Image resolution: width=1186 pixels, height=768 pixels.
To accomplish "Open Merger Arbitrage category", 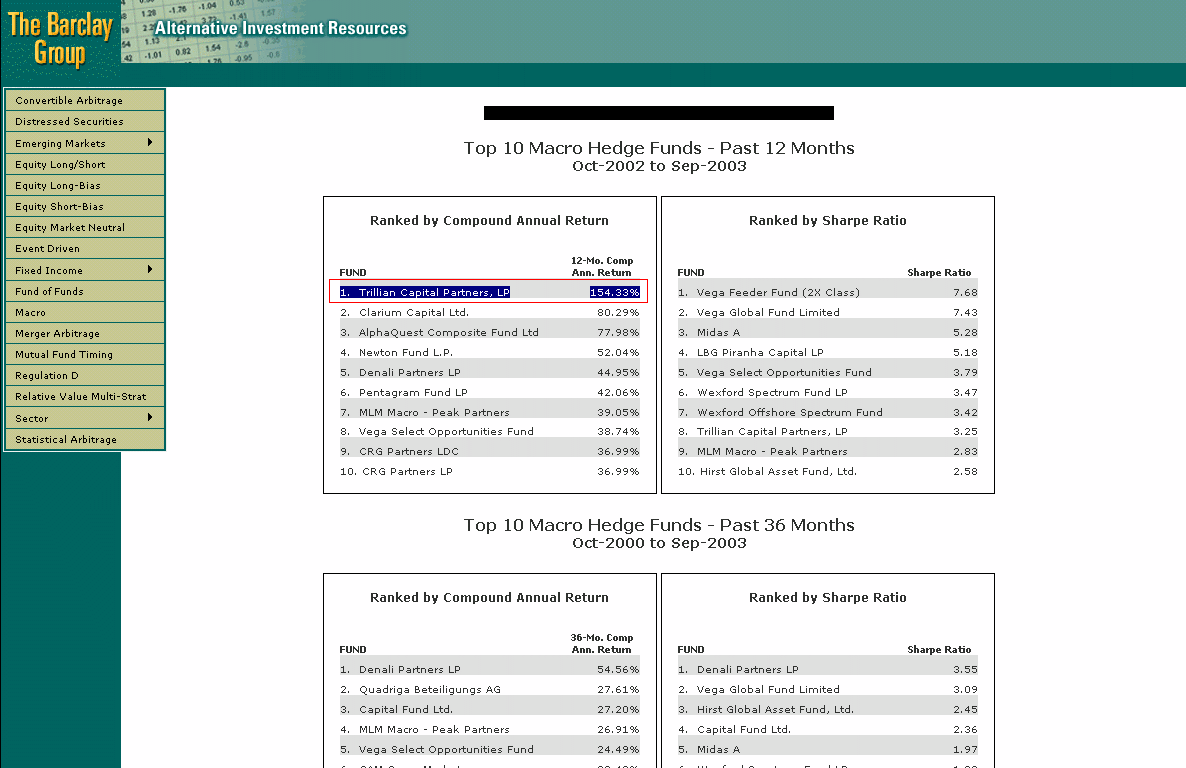I will click(x=85, y=333).
